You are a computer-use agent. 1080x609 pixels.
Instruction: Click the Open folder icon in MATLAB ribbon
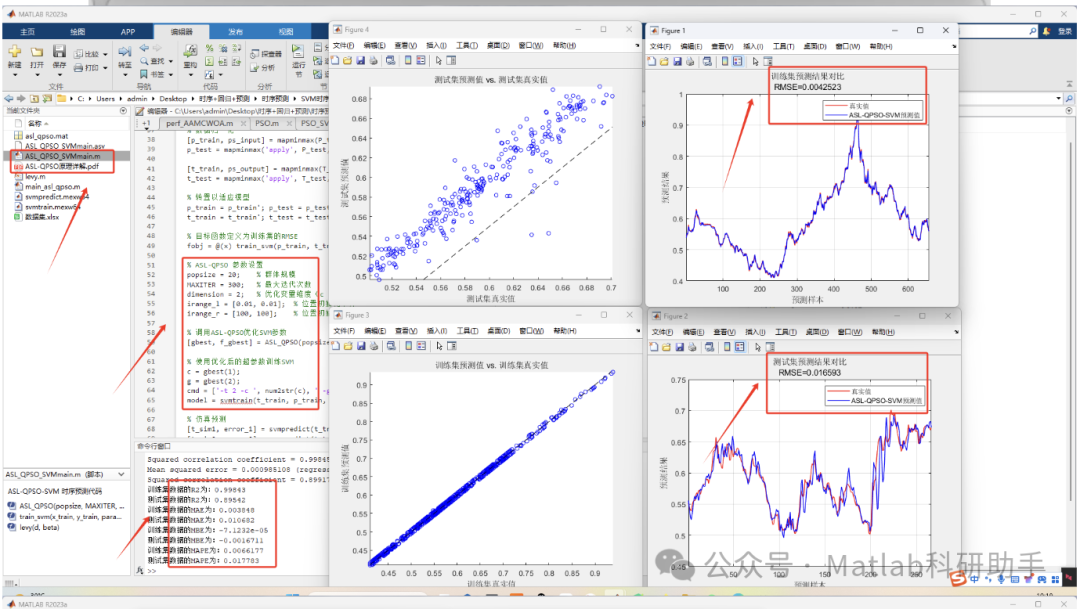(x=37, y=52)
